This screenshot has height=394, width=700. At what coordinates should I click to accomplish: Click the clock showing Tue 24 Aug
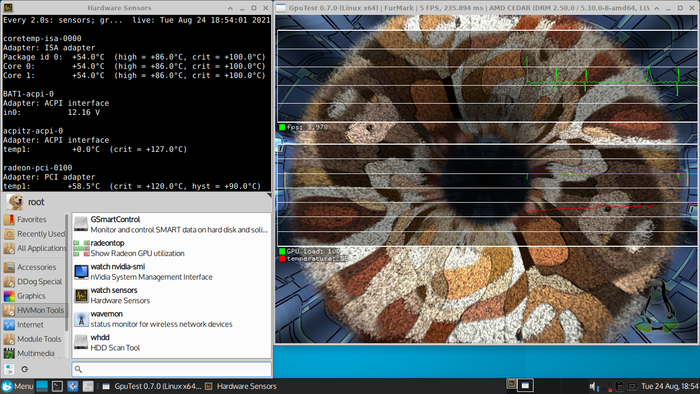670,386
